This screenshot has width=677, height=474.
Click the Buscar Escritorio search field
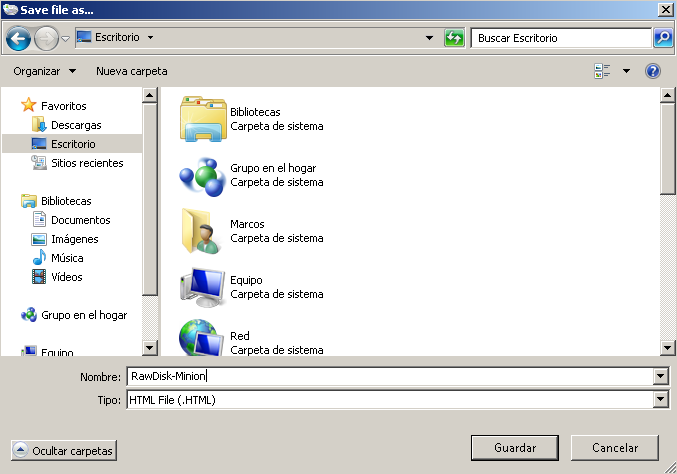[560, 38]
